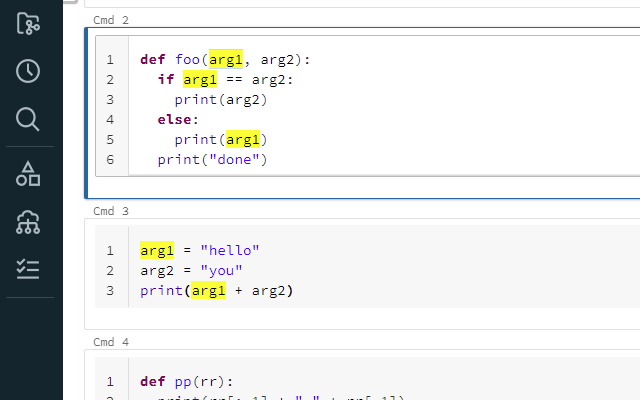Click the "hello" string in Cmd 3
Screen dimensions: 640x400
pos(230,251)
